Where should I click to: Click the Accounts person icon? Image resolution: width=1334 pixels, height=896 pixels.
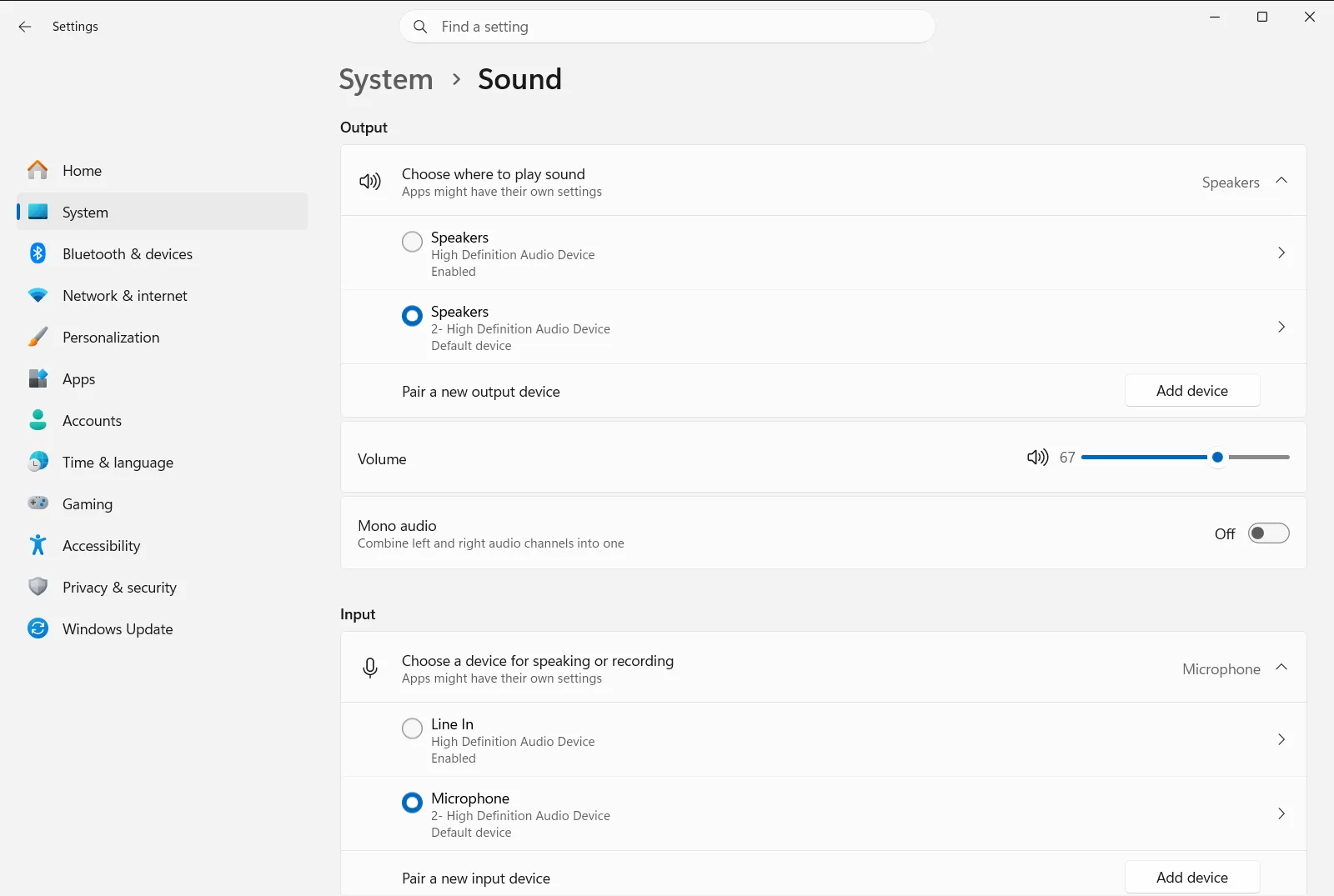[38, 420]
